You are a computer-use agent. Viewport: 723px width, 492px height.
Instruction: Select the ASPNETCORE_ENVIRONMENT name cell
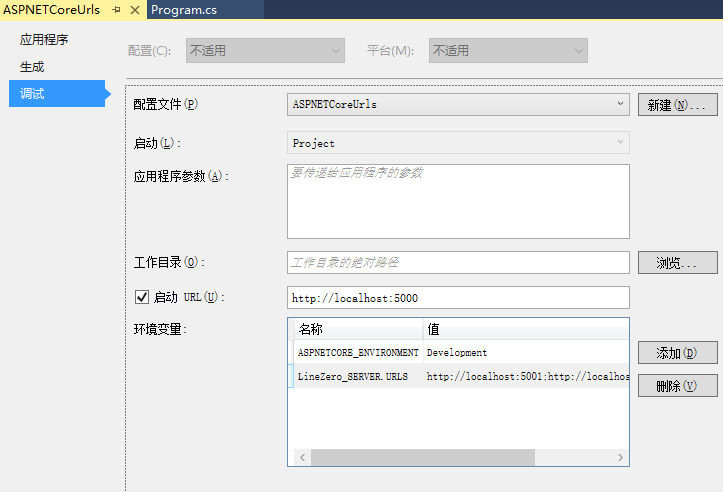[x=358, y=352]
